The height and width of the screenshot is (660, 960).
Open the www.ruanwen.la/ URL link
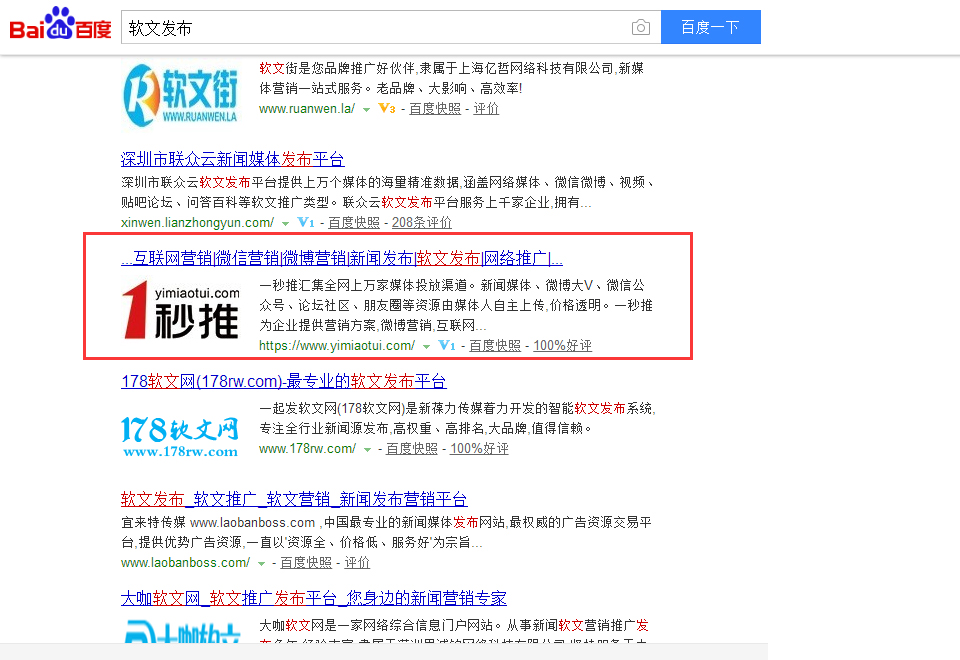(307, 108)
